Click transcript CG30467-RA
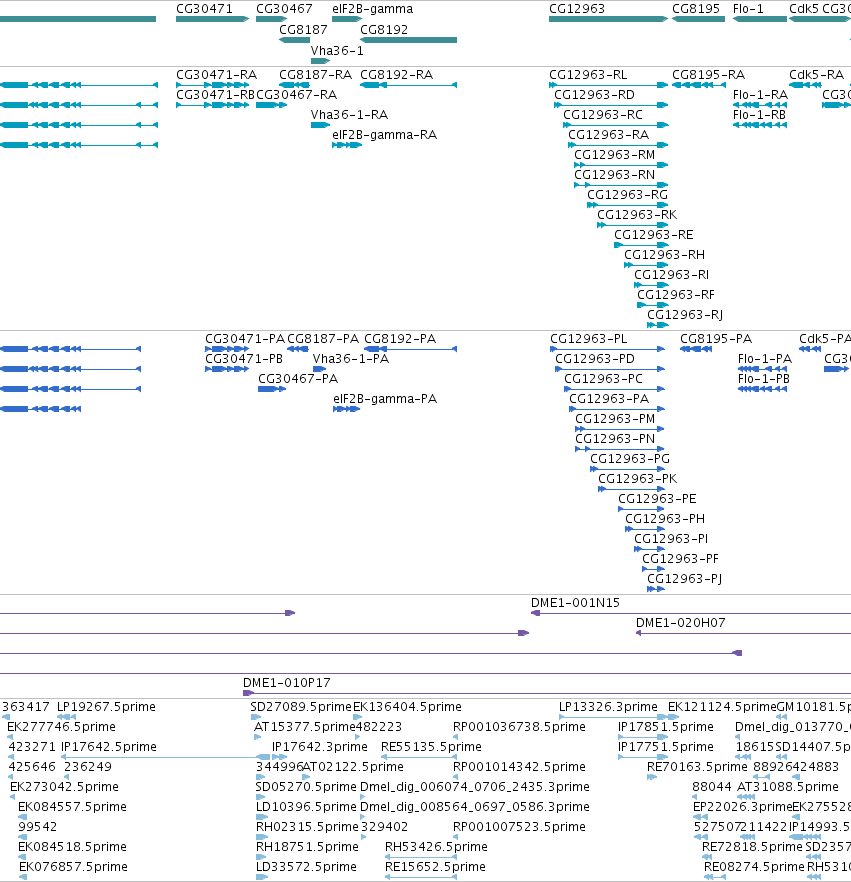This screenshot has width=851, height=882. pos(296,94)
